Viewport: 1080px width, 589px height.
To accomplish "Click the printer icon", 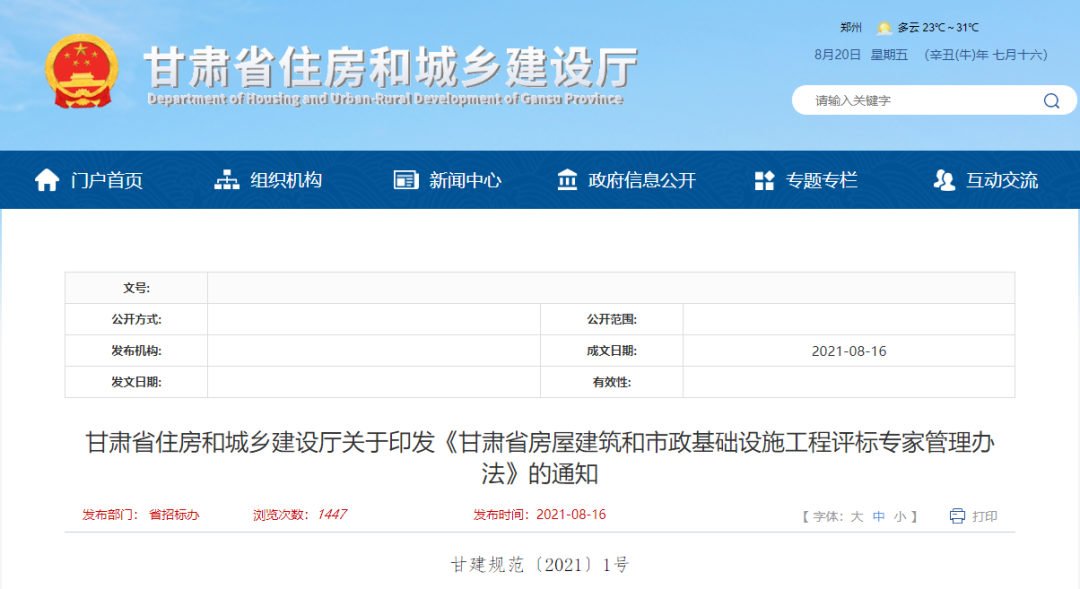I will point(957,516).
